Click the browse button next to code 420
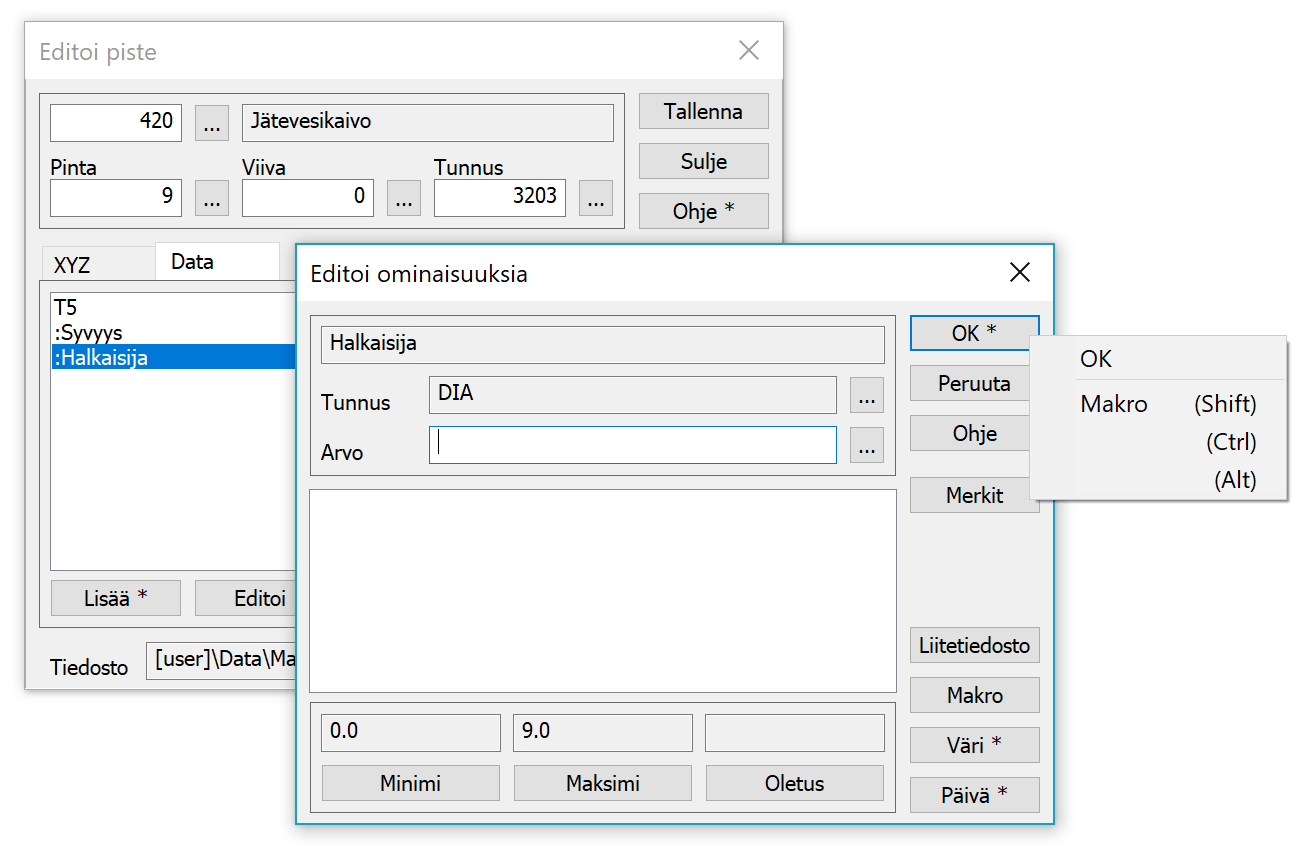This screenshot has width=1310, height=846. pyautogui.click(x=211, y=124)
